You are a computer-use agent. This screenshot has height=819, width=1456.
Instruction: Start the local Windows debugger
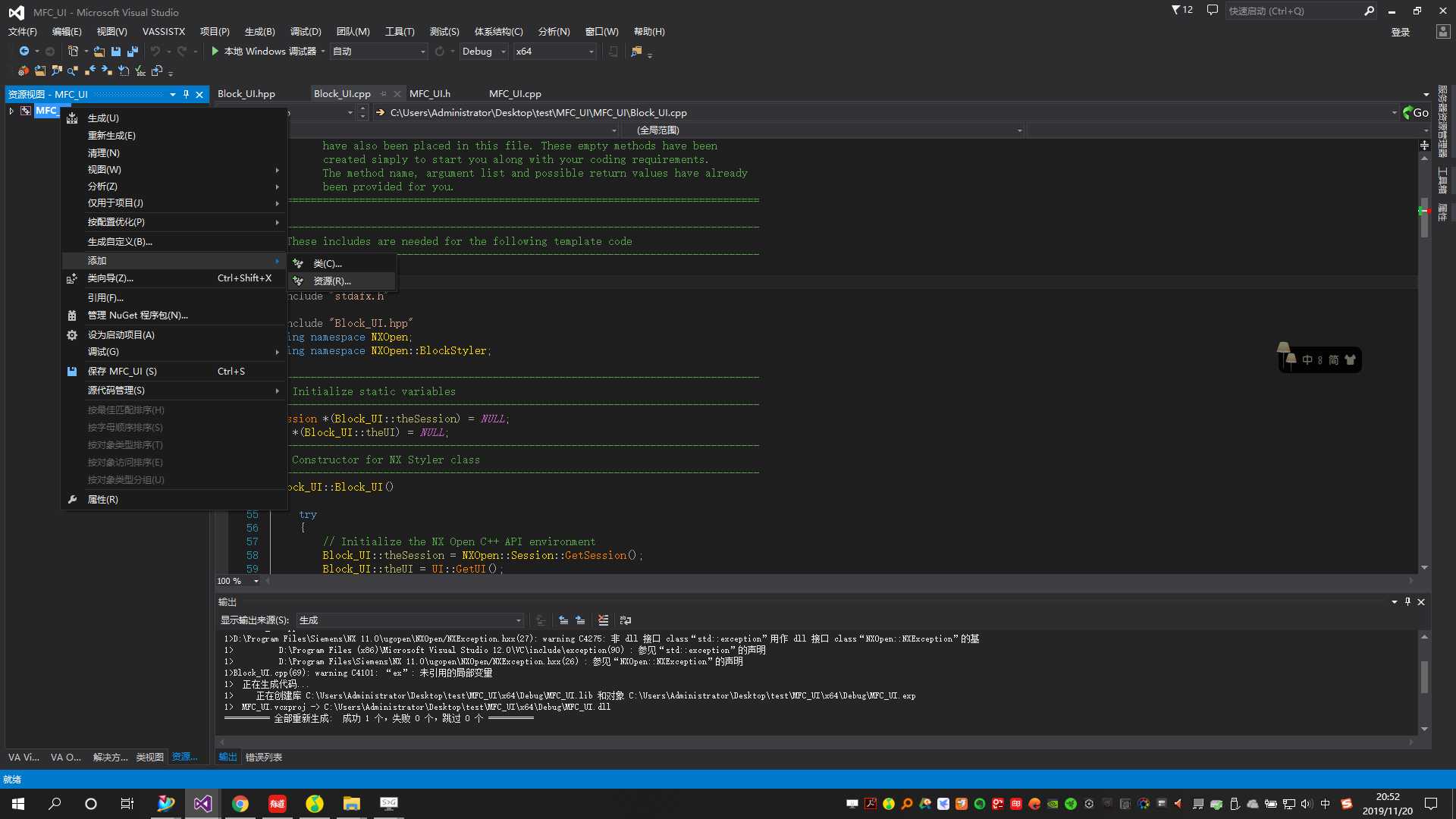[264, 51]
